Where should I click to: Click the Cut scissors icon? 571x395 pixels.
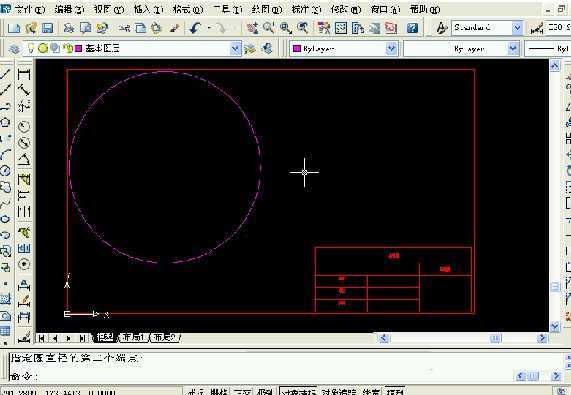(124, 28)
